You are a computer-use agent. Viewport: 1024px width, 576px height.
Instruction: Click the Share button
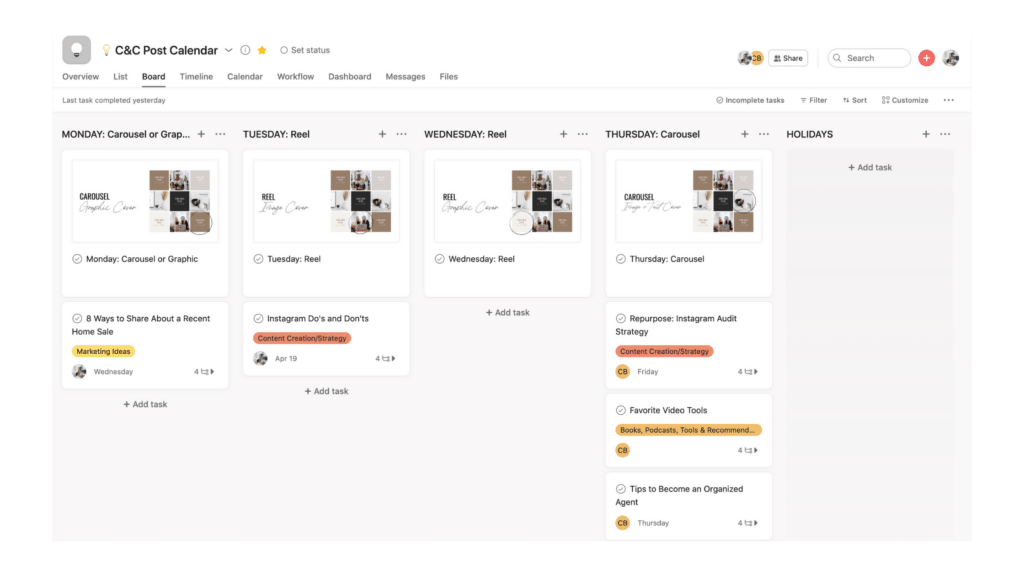(788, 58)
